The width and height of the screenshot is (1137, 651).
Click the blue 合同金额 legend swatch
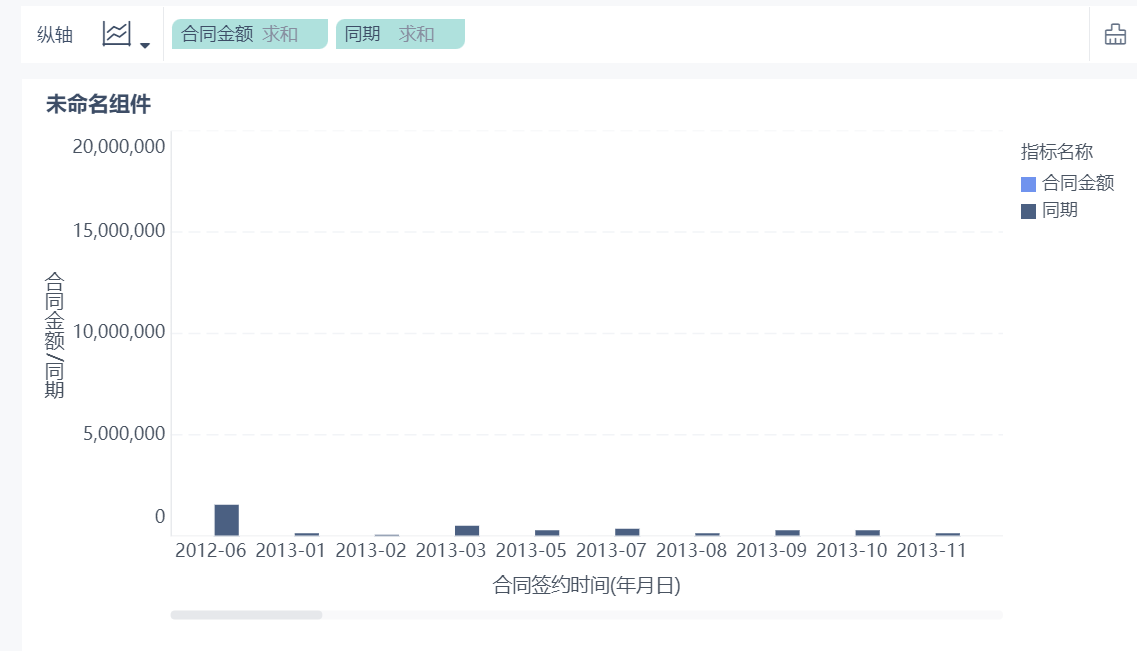pyautogui.click(x=1028, y=184)
